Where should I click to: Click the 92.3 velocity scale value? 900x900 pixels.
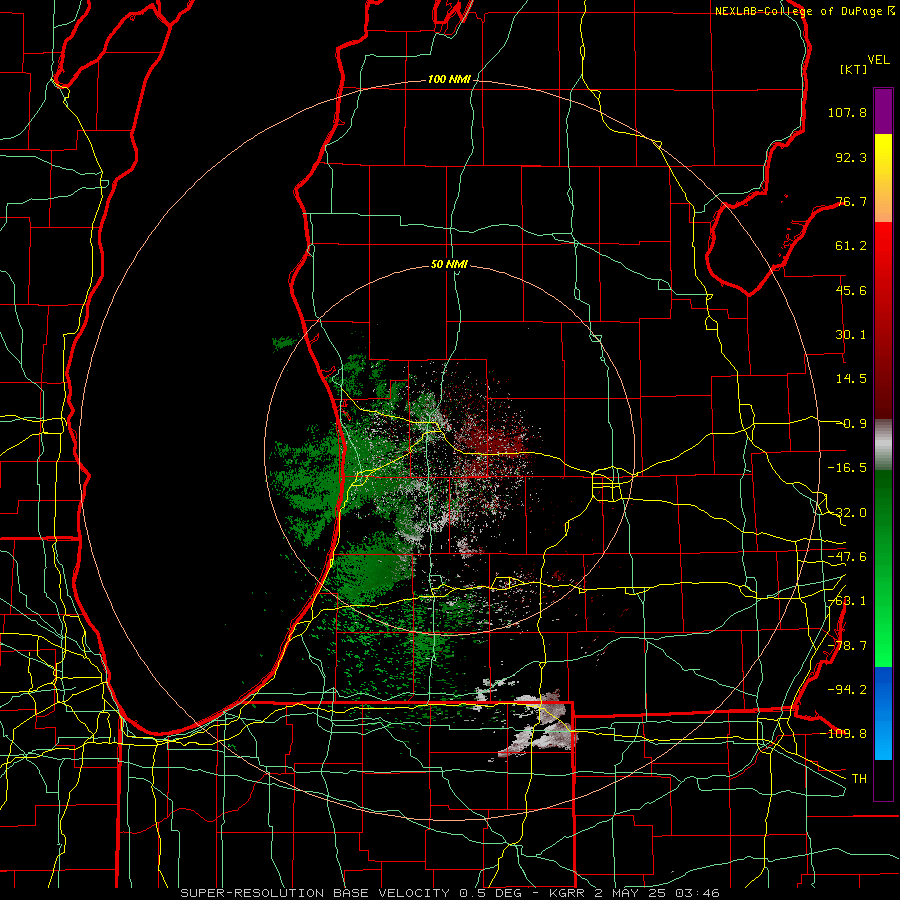click(x=851, y=157)
